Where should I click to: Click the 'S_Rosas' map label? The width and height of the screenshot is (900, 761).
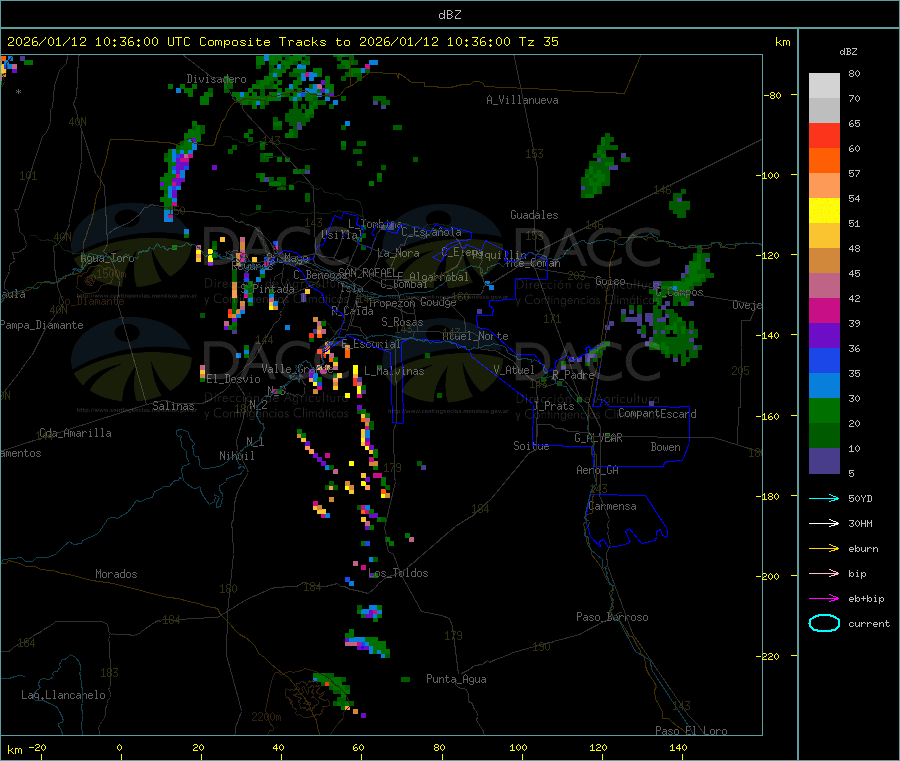coord(402,322)
